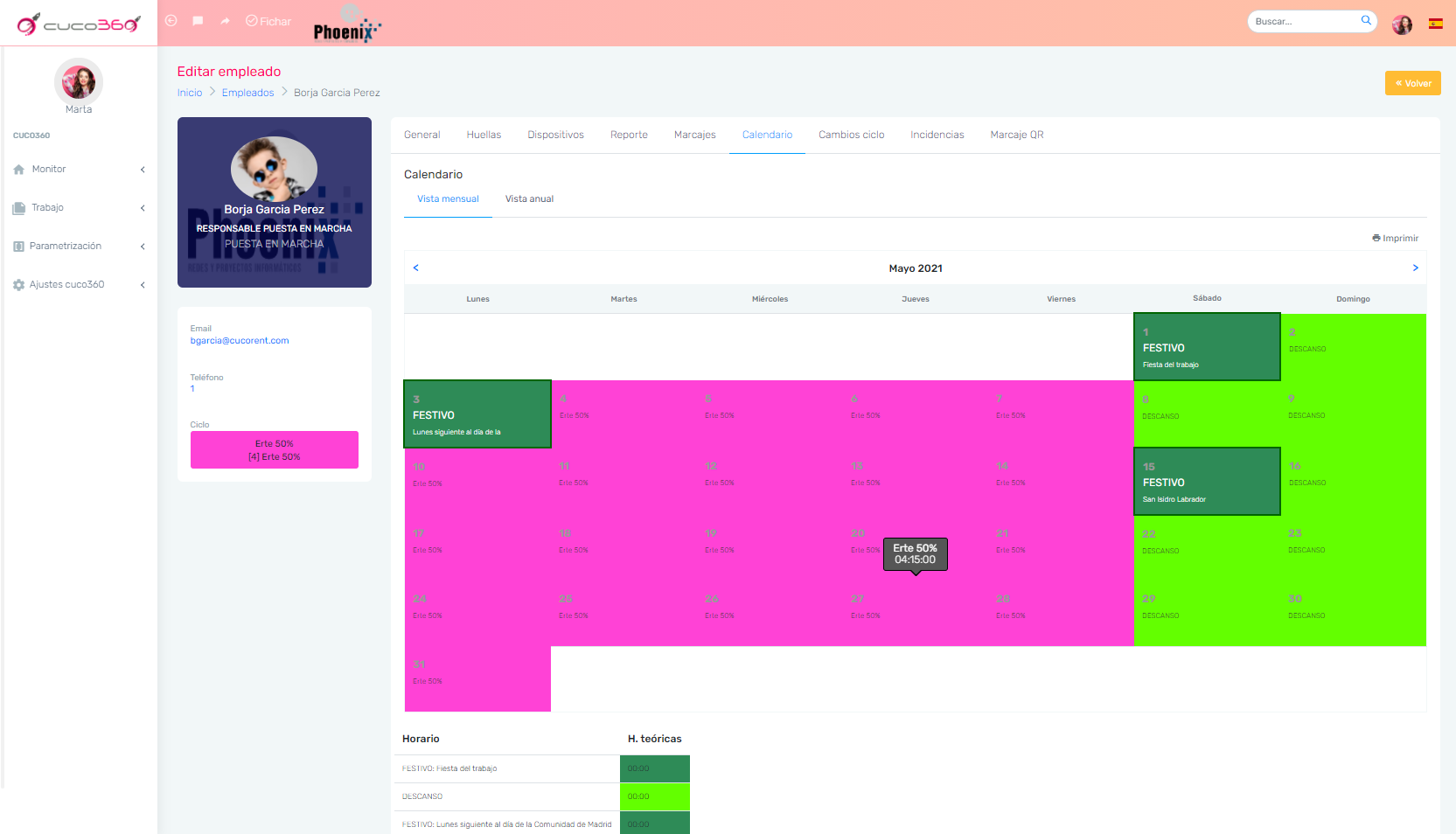Click the back arrow icon beside messages
Viewport: 1456px width, 834px height.
coord(171,21)
